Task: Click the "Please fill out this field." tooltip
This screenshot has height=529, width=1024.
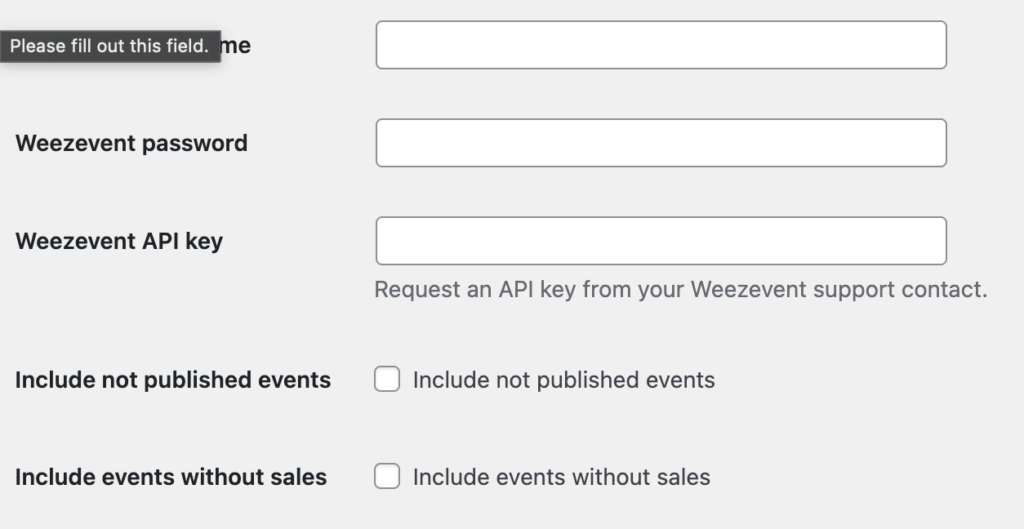Action: [110, 46]
